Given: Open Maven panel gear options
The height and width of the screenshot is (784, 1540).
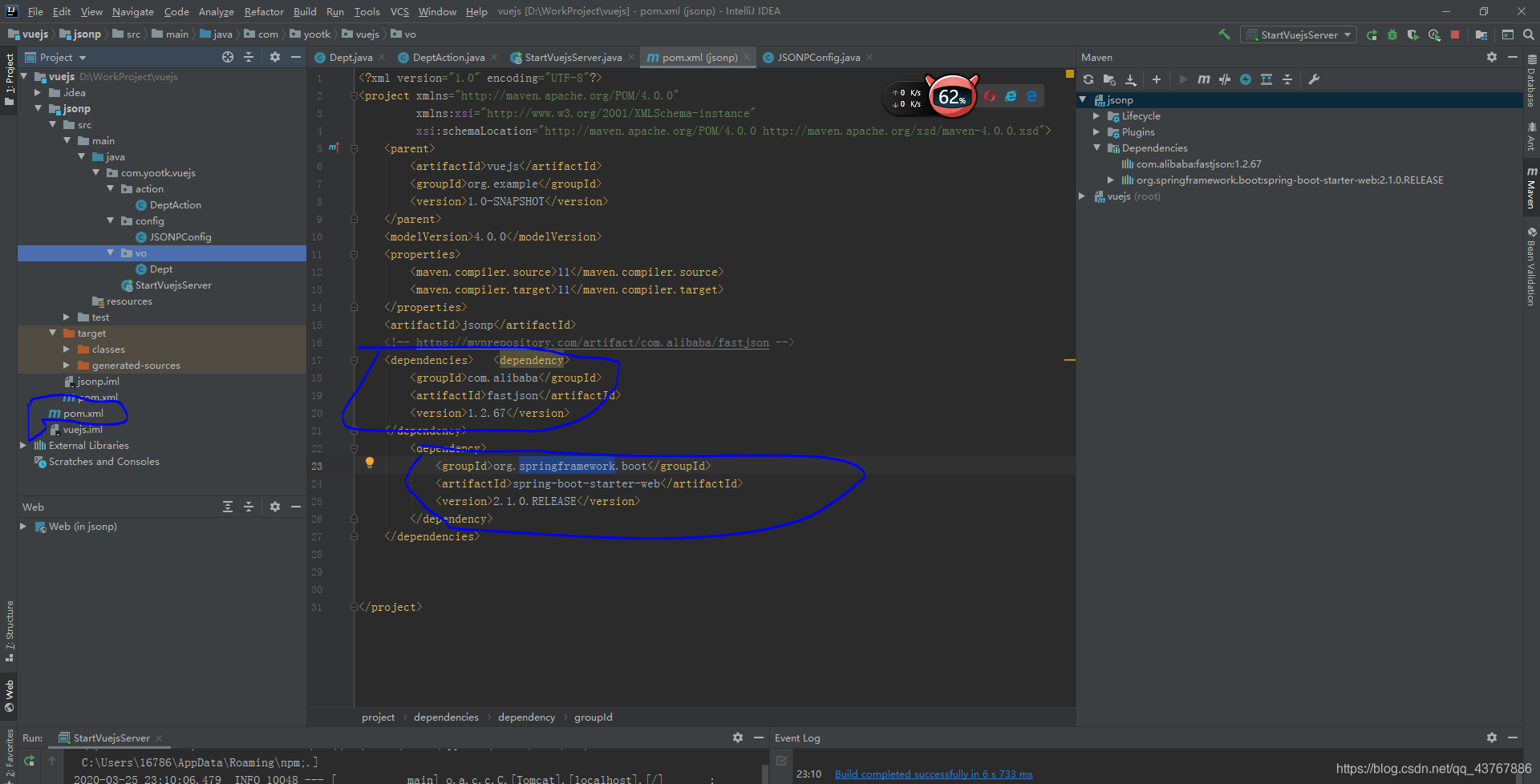Looking at the screenshot, I should tap(1492, 57).
